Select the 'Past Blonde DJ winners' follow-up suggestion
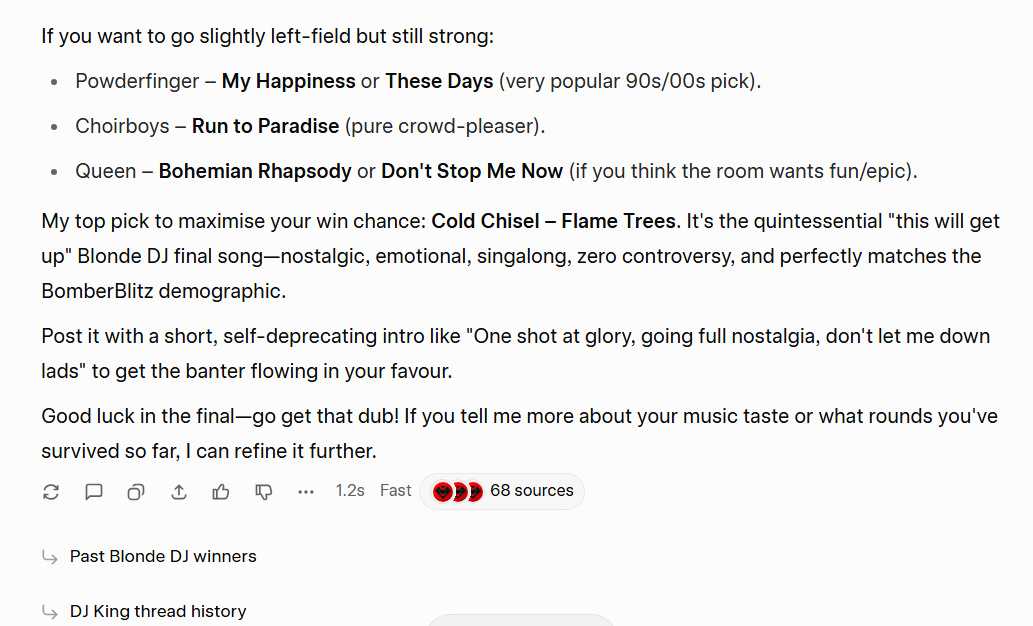The height and width of the screenshot is (626, 1033). [163, 556]
